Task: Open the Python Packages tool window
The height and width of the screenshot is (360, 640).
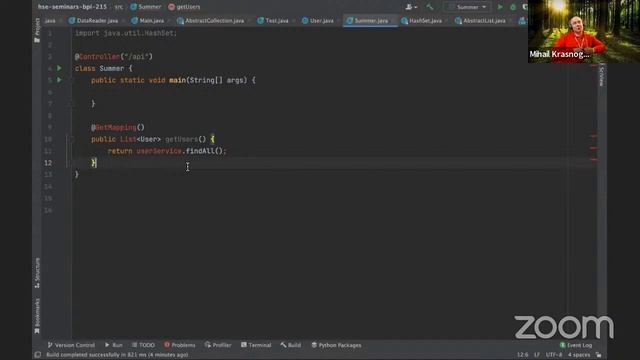Action: coord(336,345)
